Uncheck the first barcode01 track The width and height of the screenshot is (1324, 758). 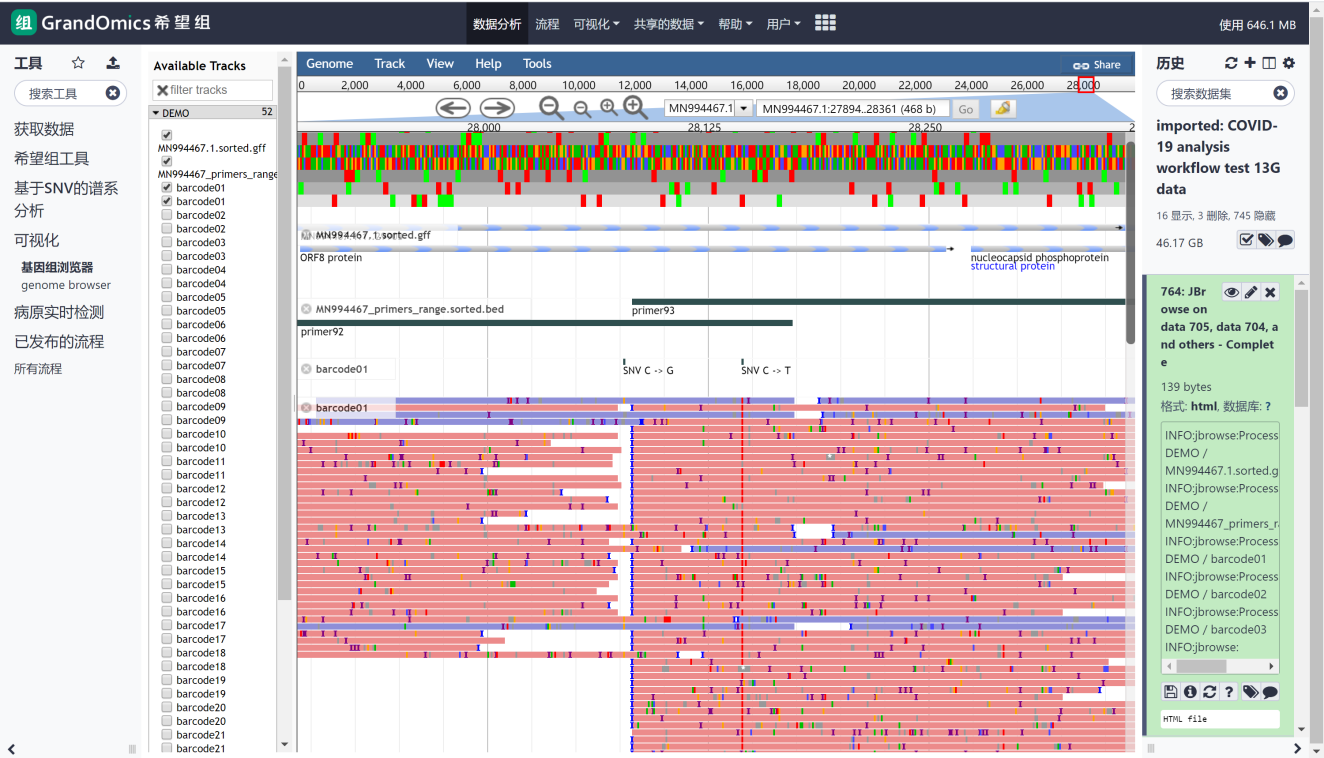click(167, 187)
